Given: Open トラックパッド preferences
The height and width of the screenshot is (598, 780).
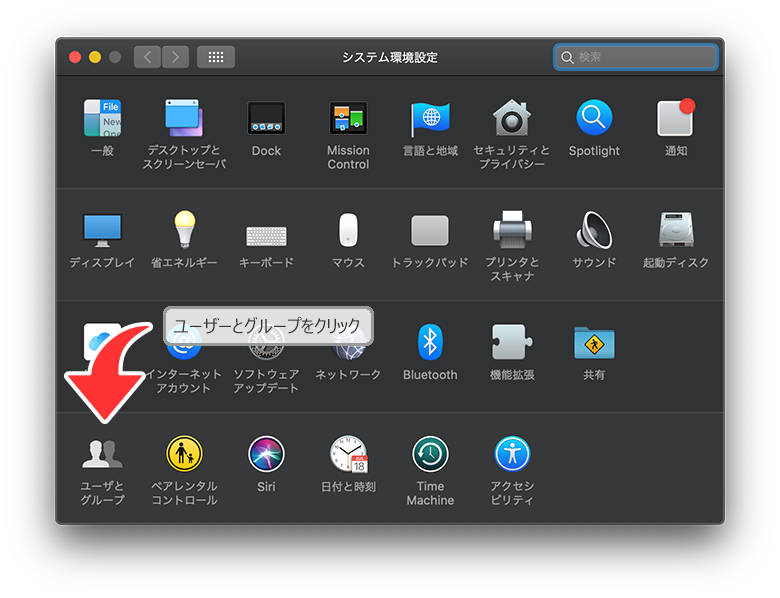Looking at the screenshot, I should (430, 230).
